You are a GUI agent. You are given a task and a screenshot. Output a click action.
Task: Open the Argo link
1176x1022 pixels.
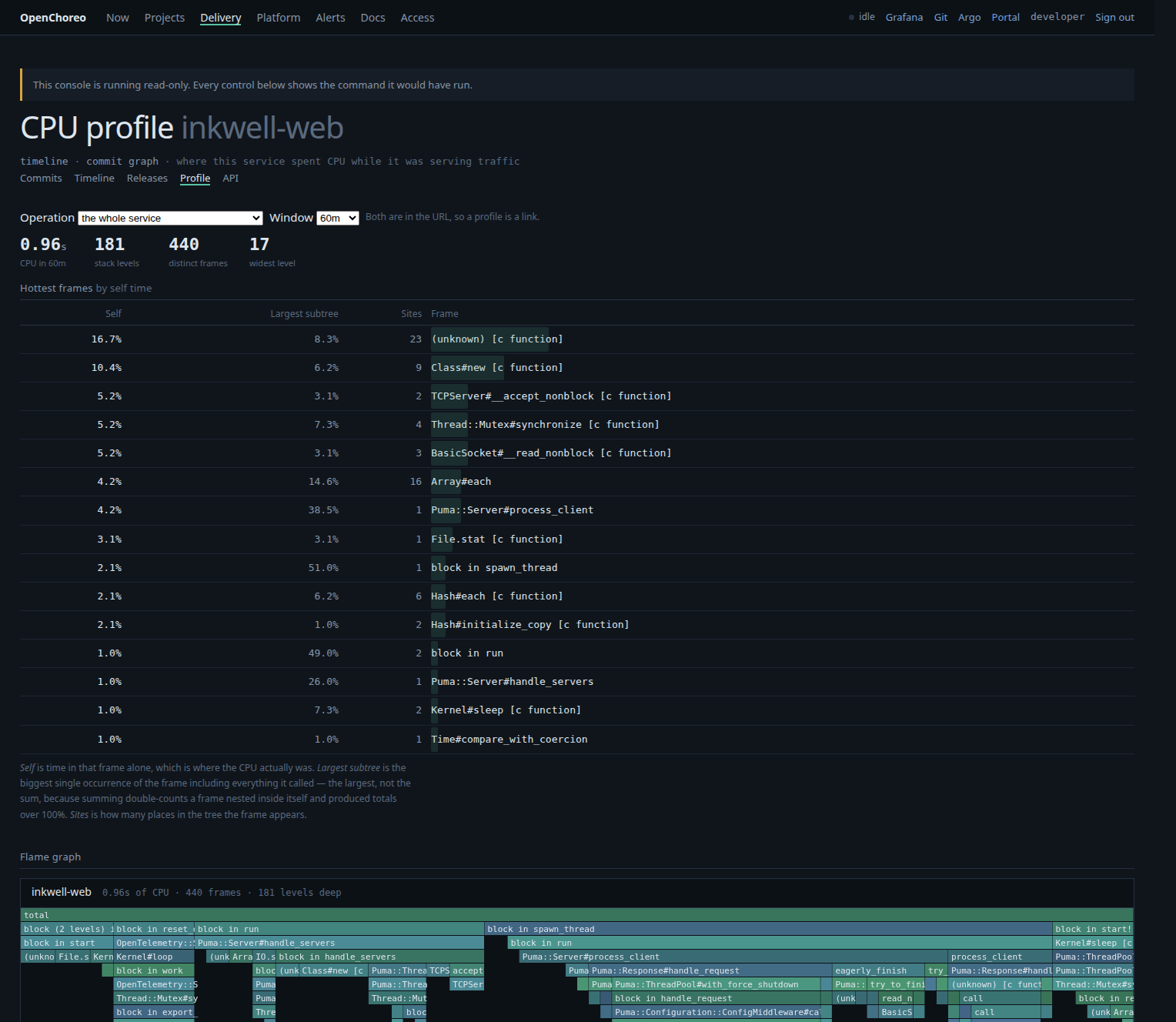click(x=969, y=17)
